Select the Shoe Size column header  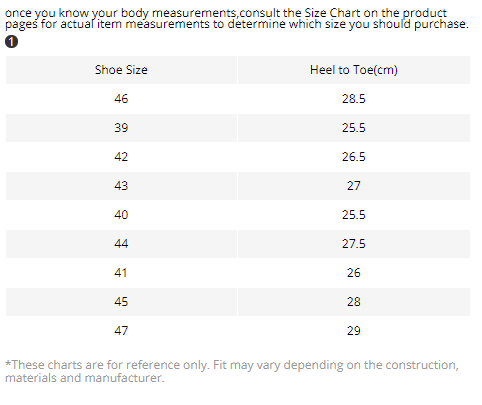(x=121, y=70)
